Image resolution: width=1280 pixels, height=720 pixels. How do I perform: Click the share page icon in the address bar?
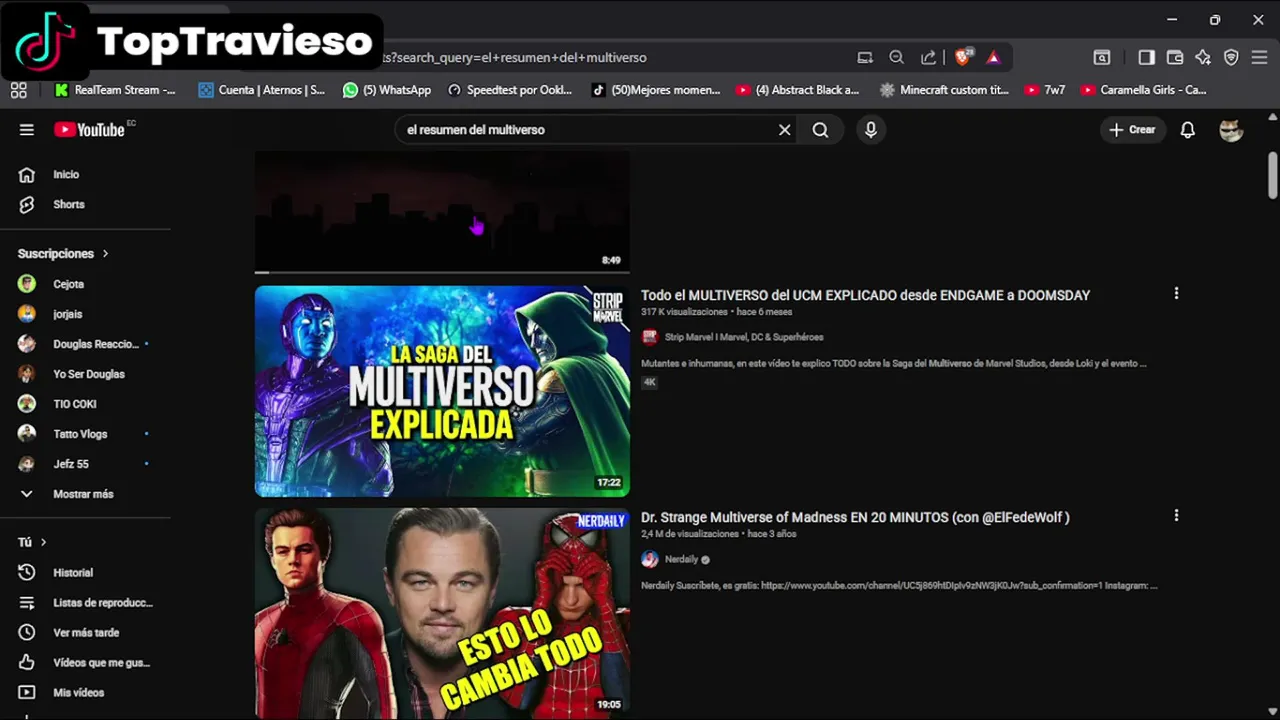929,58
